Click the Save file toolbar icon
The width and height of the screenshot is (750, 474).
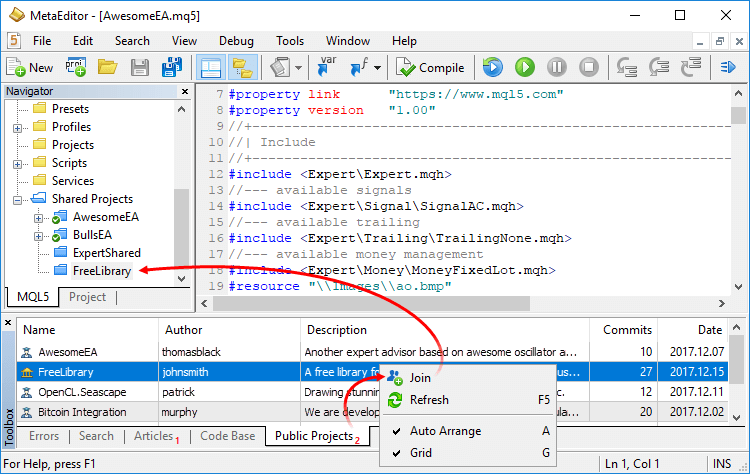(140, 67)
